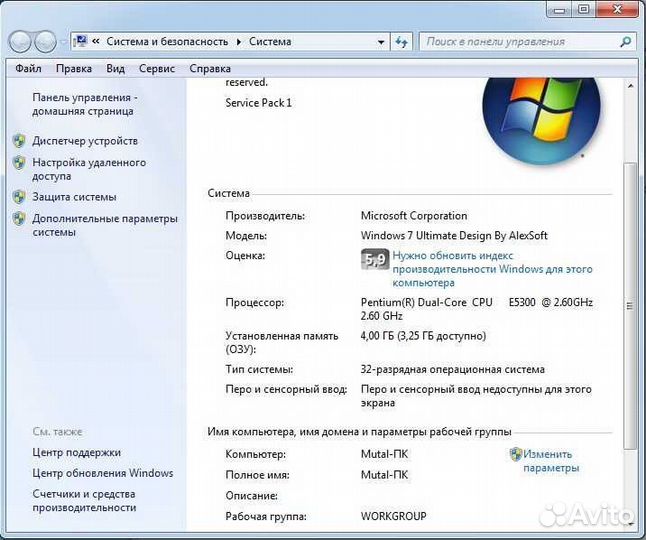Image resolution: width=646 pixels, height=540 pixels.
Task: Click the 5,9 performance rating badge
Action: 375,259
